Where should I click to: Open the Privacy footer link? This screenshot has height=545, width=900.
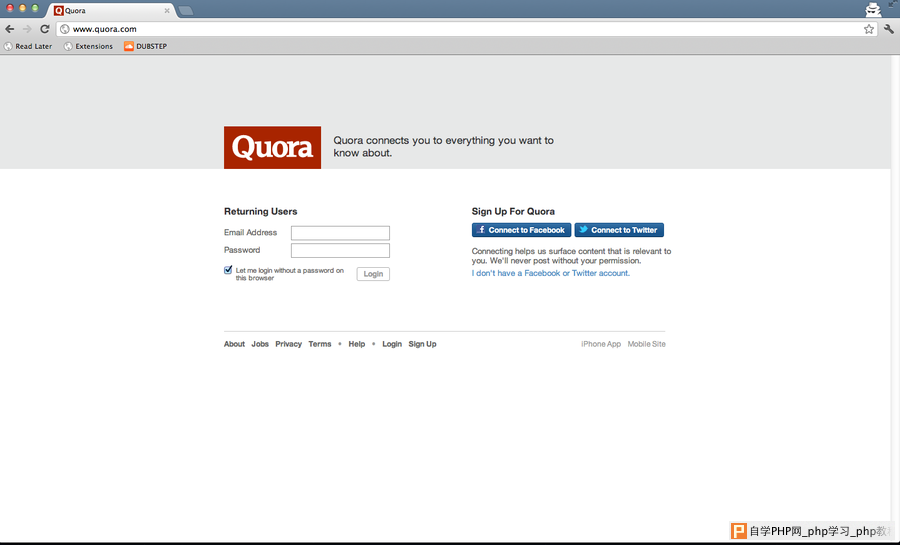point(288,344)
